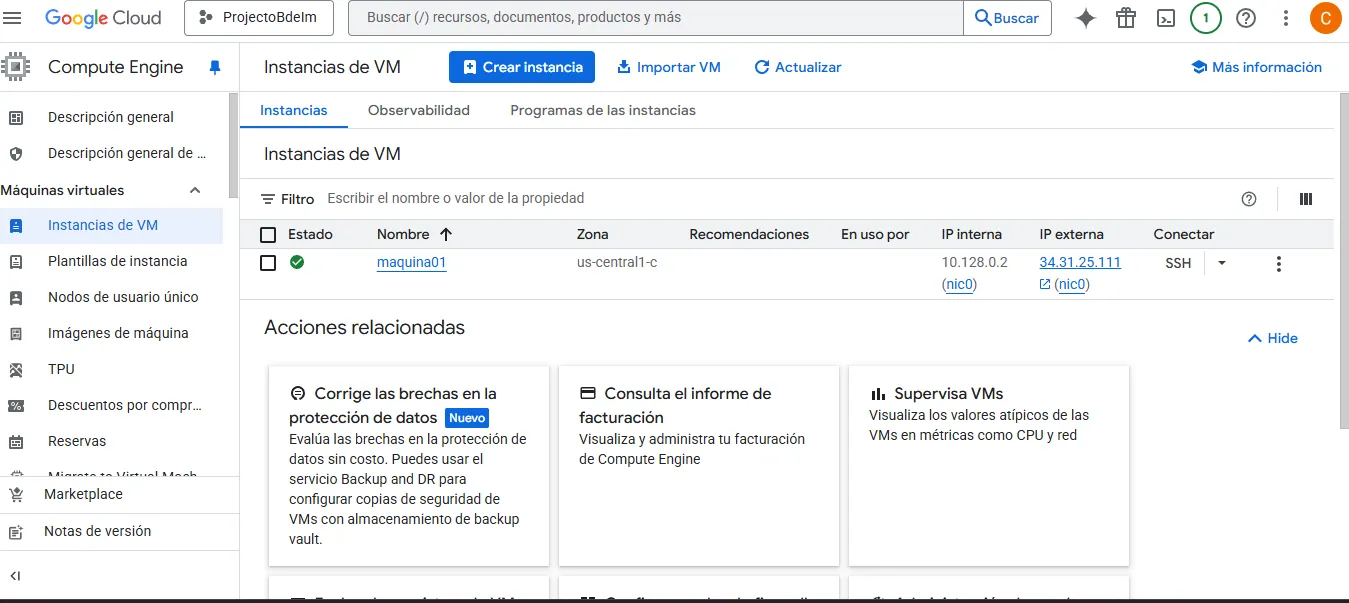Click the Plantillas de instancia icon
This screenshot has height=603, width=1349.
16,261
